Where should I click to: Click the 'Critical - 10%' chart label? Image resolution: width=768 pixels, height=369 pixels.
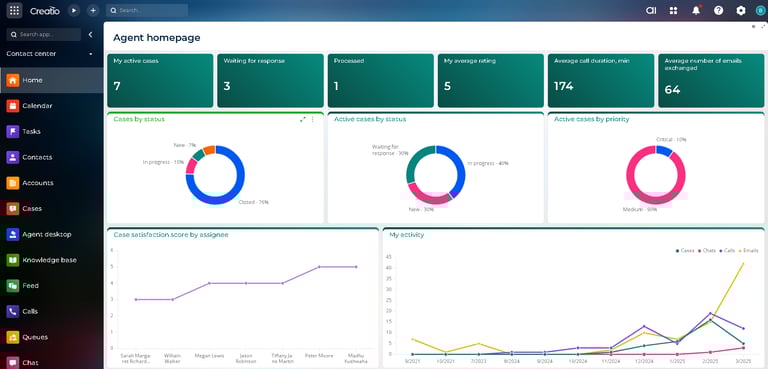click(x=671, y=140)
